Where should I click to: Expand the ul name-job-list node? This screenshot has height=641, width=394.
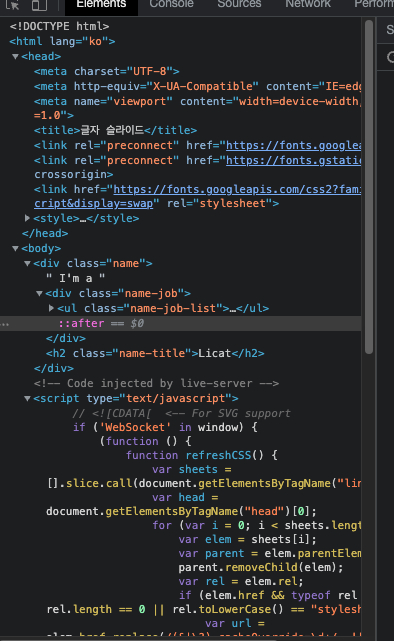pos(51,308)
